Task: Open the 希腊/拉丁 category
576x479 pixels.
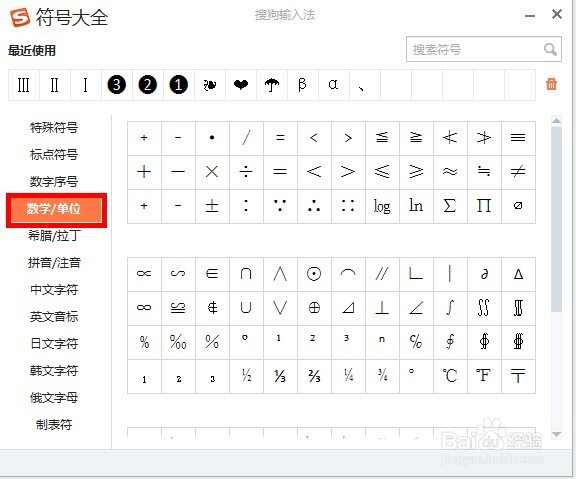Action: coord(54,235)
